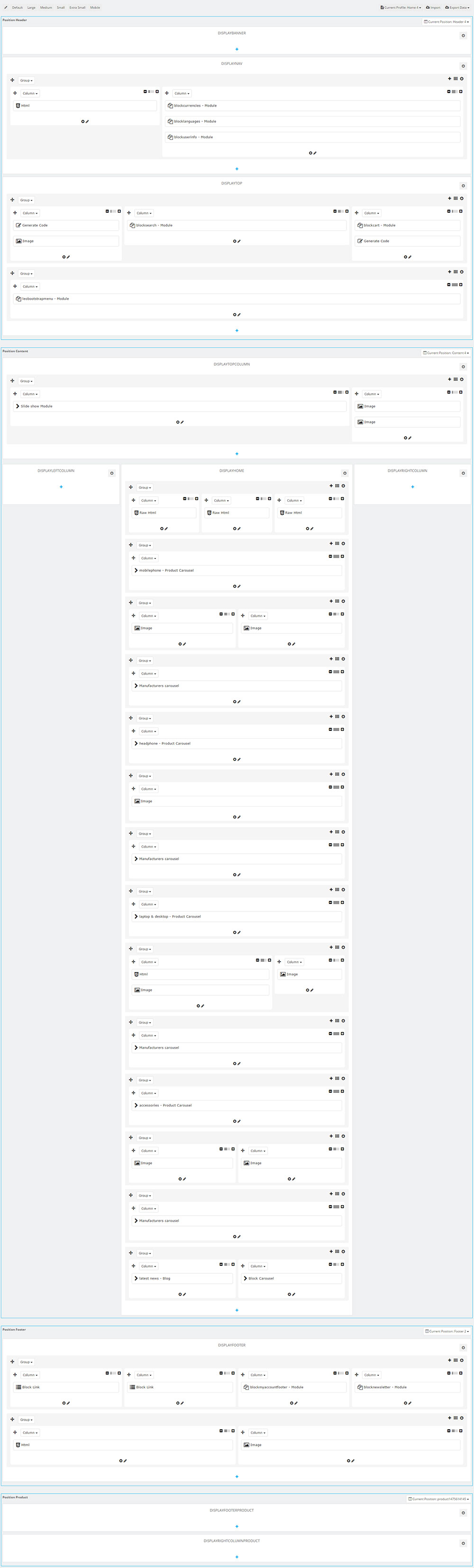Click the drag handle of DISPLAYNAV group

click(x=12, y=80)
